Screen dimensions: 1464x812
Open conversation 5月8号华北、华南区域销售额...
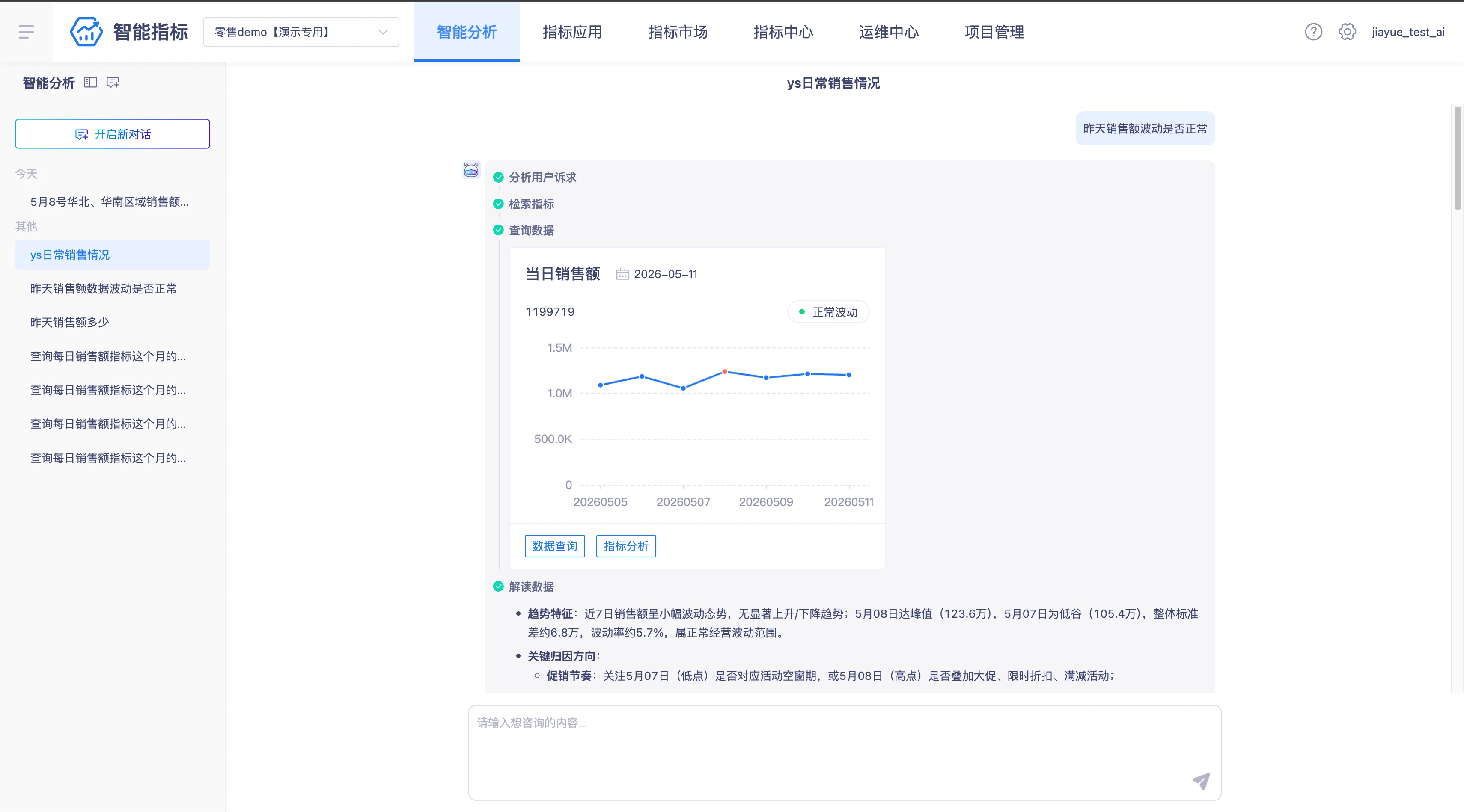click(x=113, y=202)
